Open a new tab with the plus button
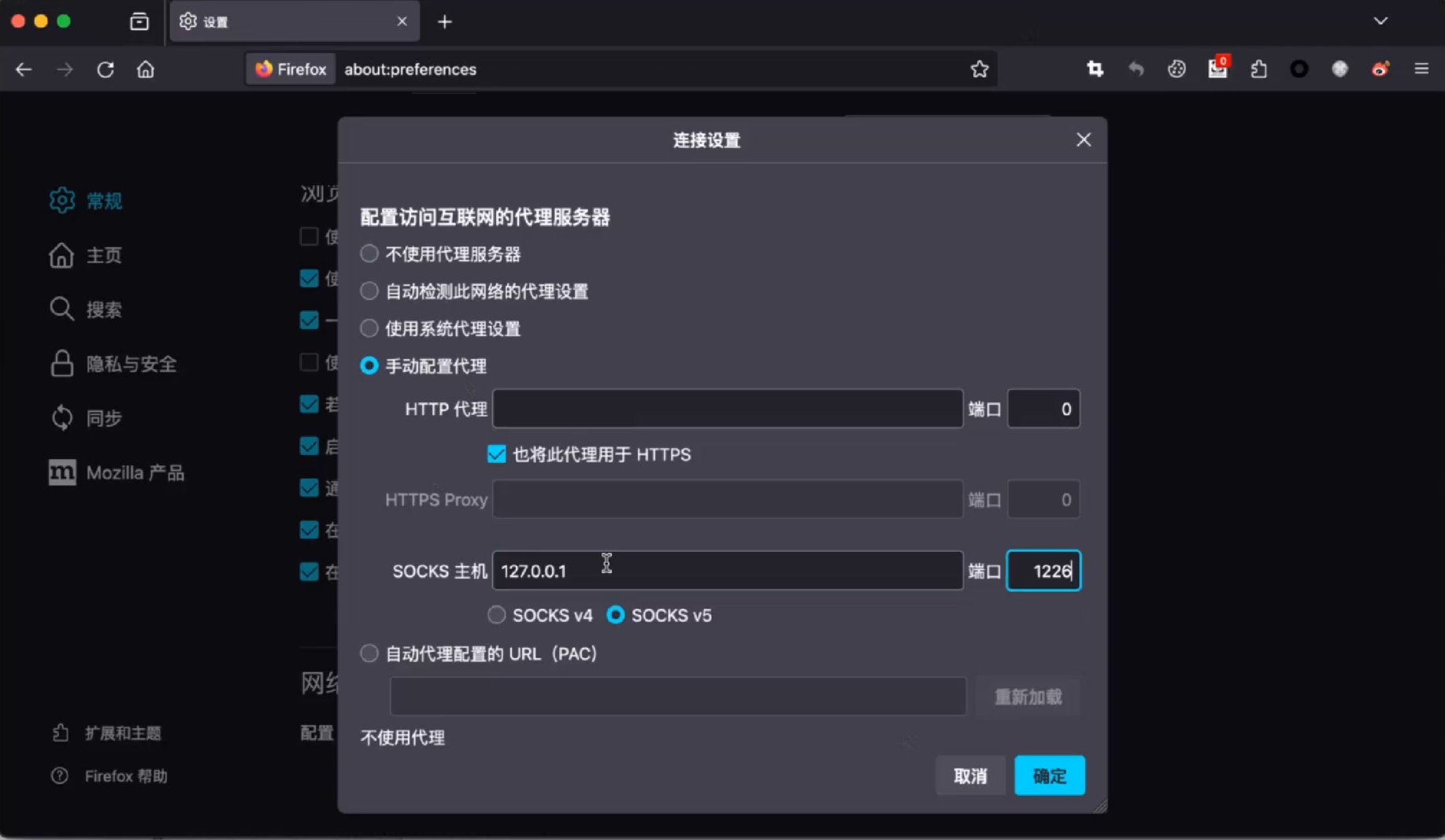This screenshot has height=840, width=1445. point(445,22)
